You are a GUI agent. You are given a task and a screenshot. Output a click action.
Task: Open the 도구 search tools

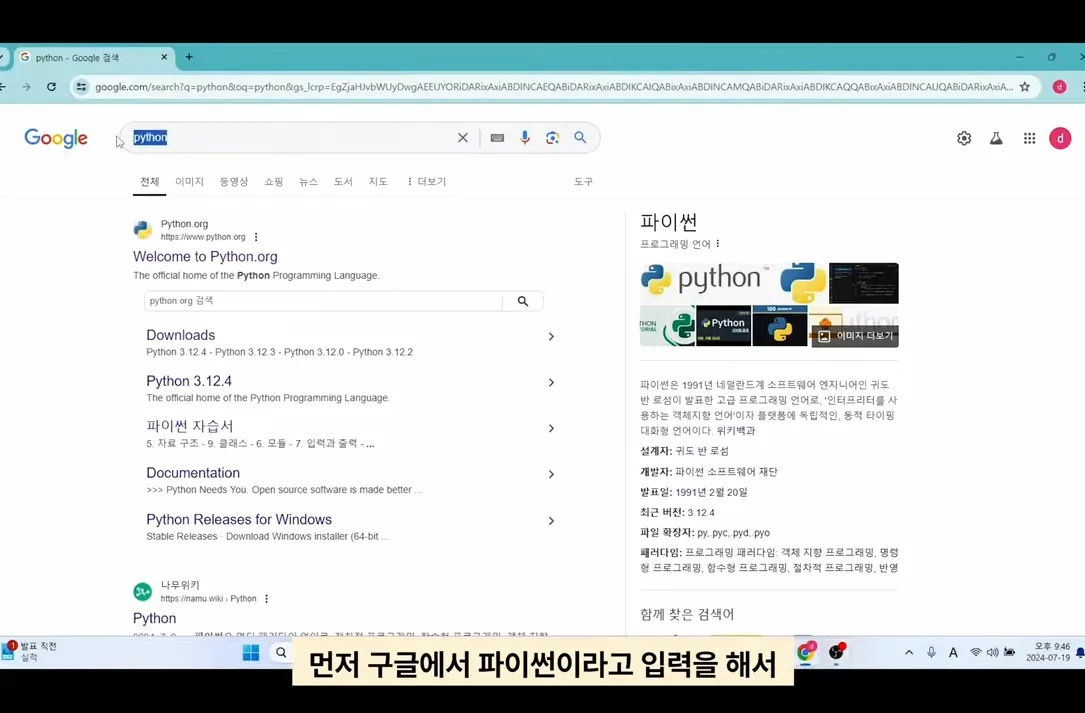[x=583, y=181]
